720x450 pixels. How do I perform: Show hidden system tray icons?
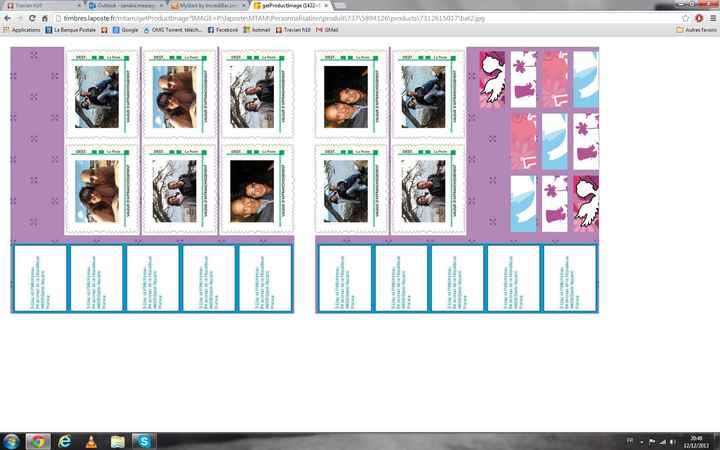[641, 442]
